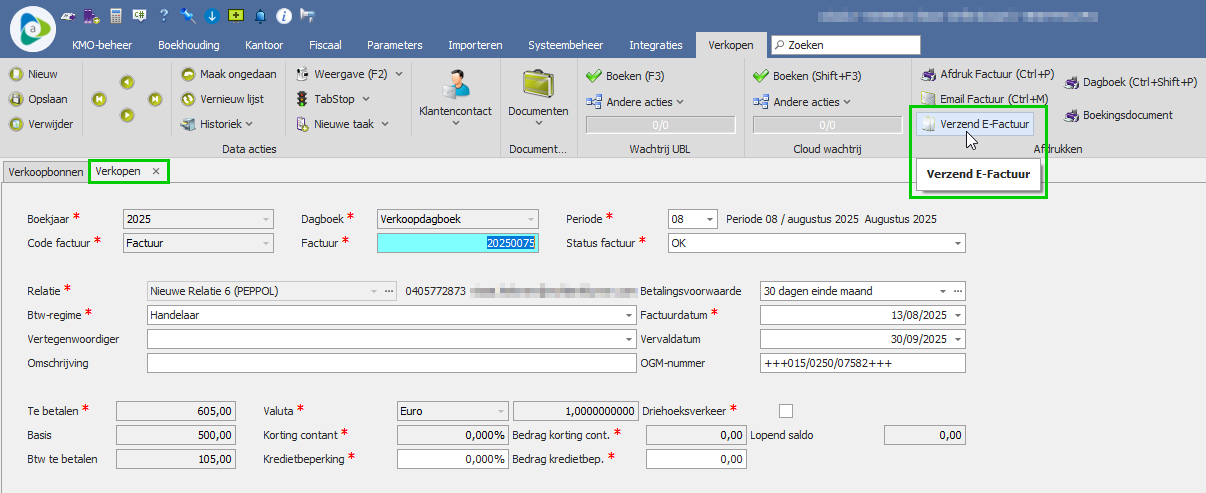Screen dimensions: 1206x493
Task: Go to the first record arrow
Action: 99,99
